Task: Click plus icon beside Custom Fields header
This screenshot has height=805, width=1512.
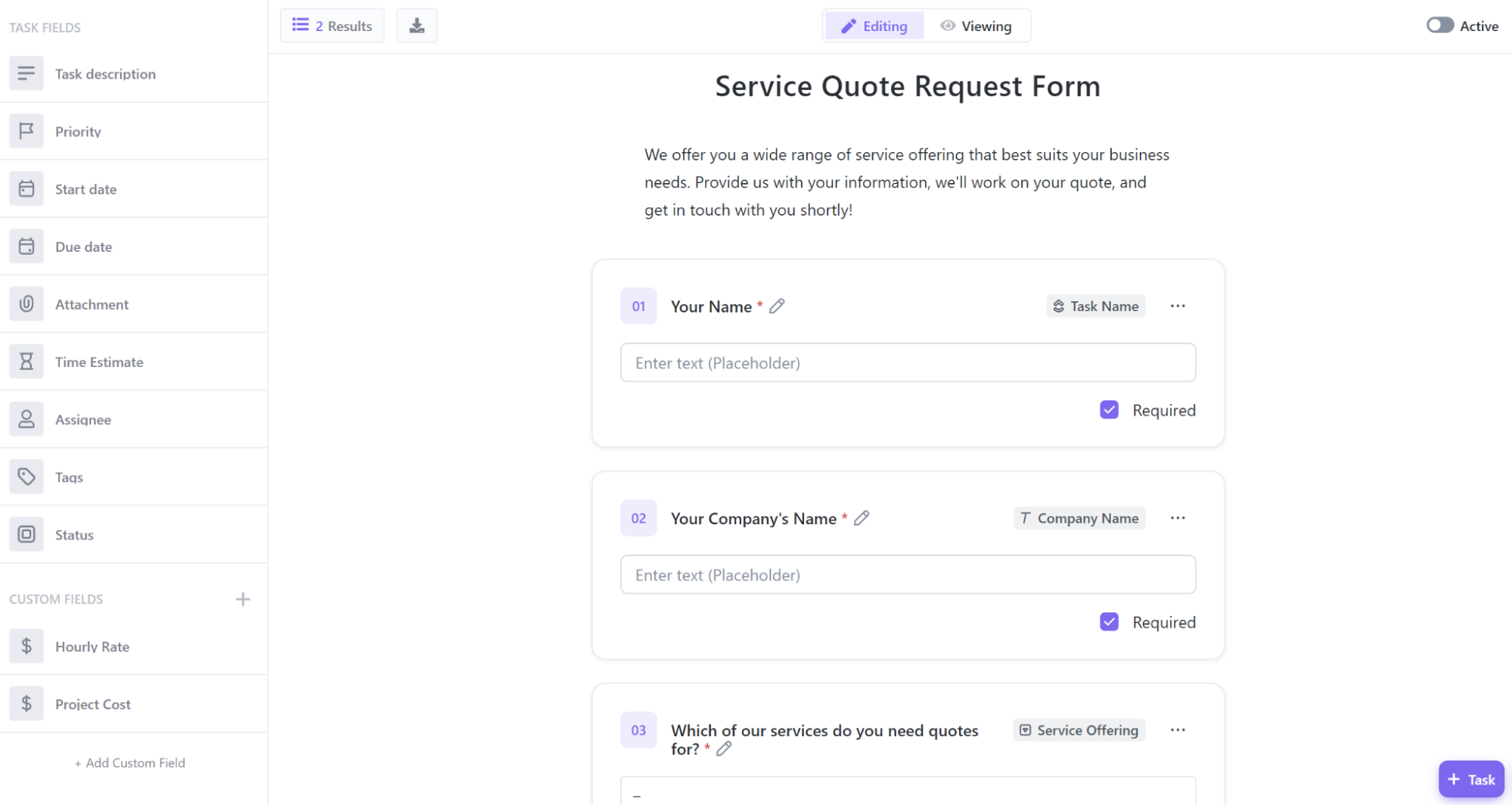Action: 243,599
